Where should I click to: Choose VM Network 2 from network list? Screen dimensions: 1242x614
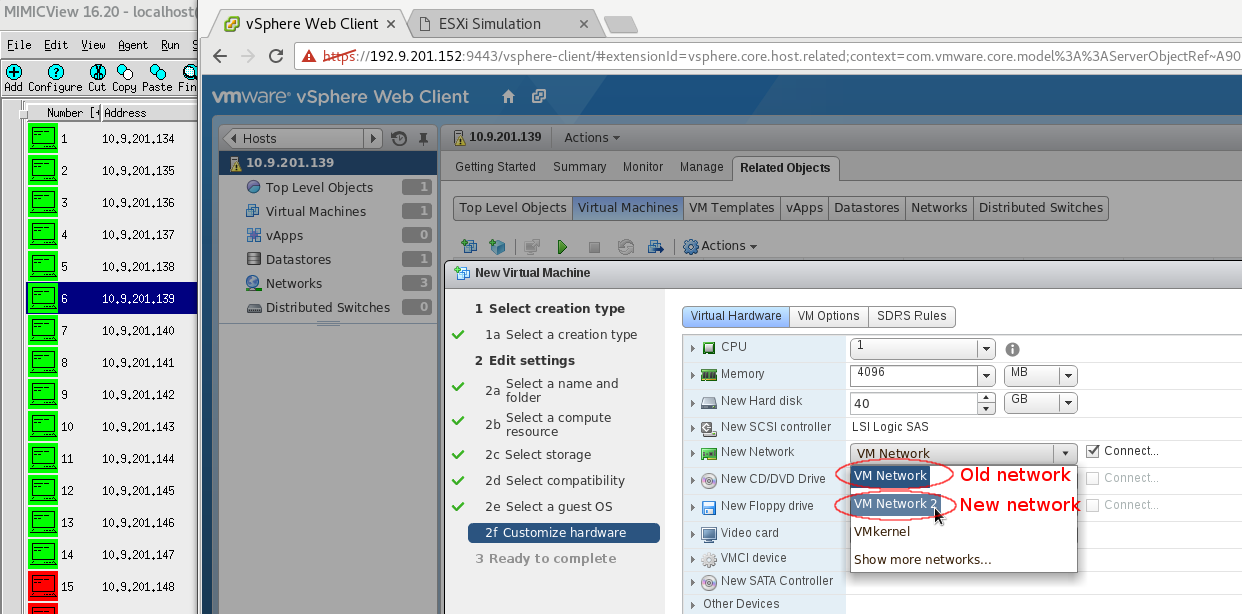point(894,504)
